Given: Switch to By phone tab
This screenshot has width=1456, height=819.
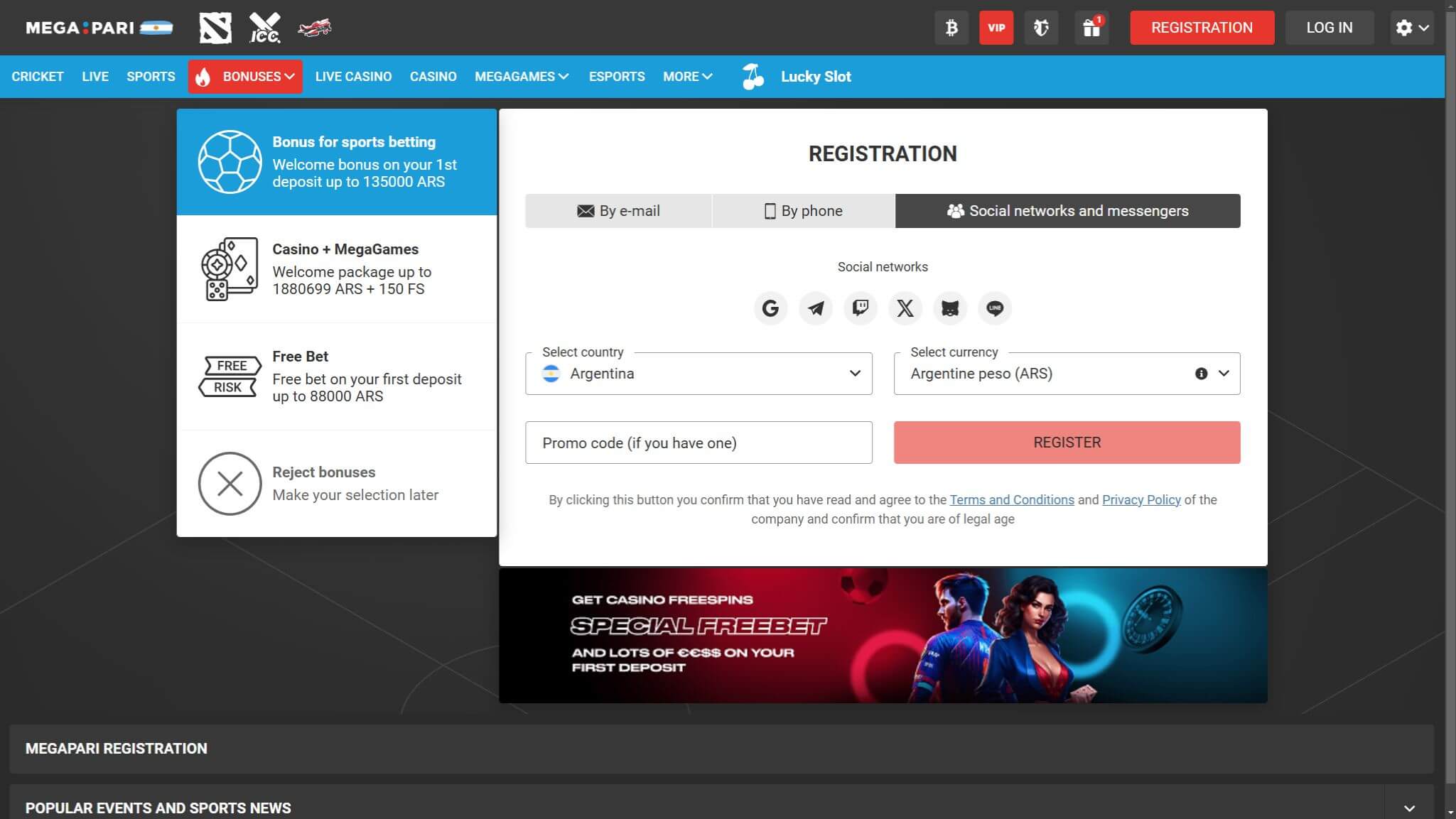Looking at the screenshot, I should pyautogui.click(x=803, y=211).
